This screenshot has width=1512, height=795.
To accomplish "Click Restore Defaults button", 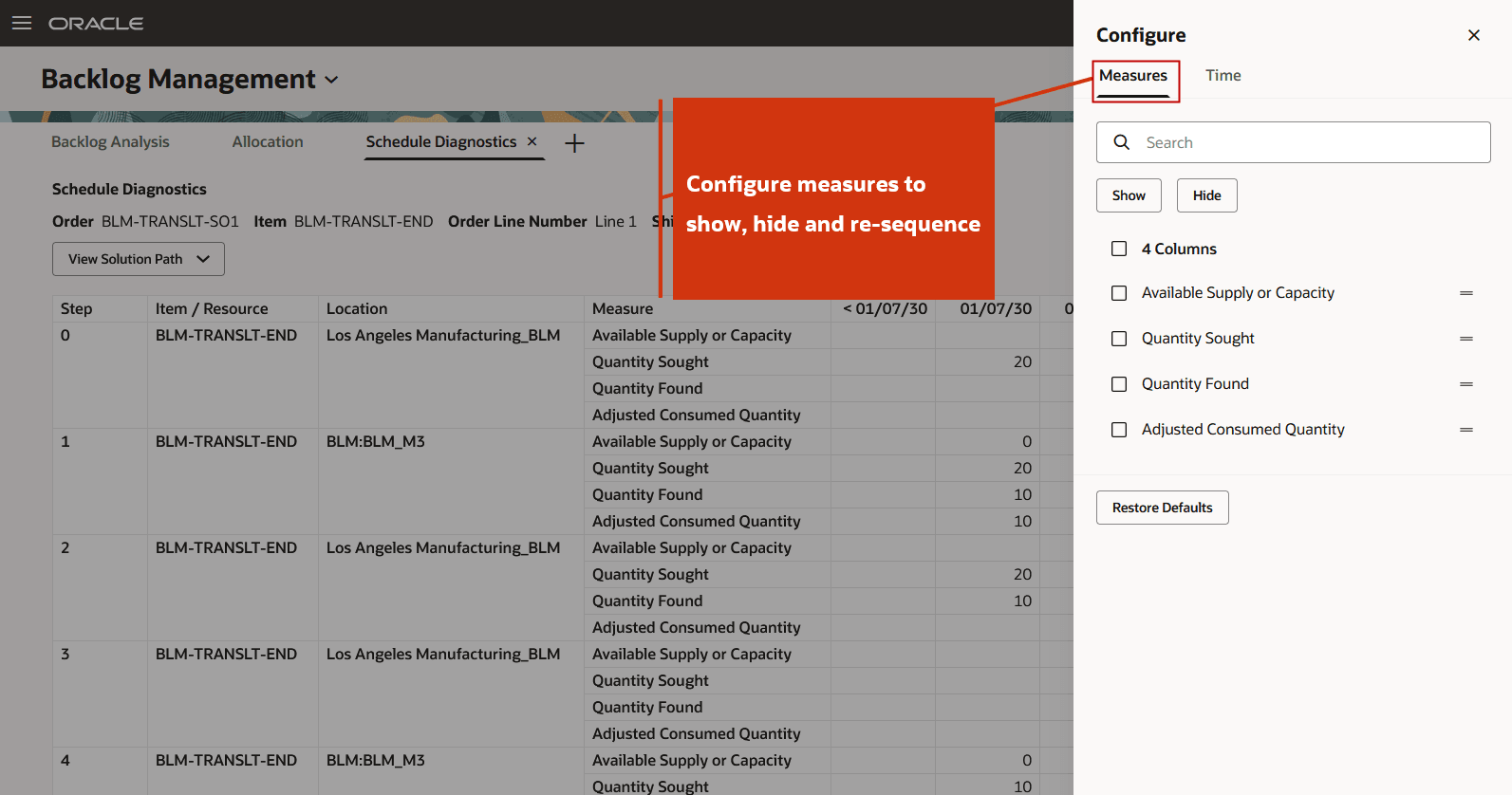I will pos(1163,508).
